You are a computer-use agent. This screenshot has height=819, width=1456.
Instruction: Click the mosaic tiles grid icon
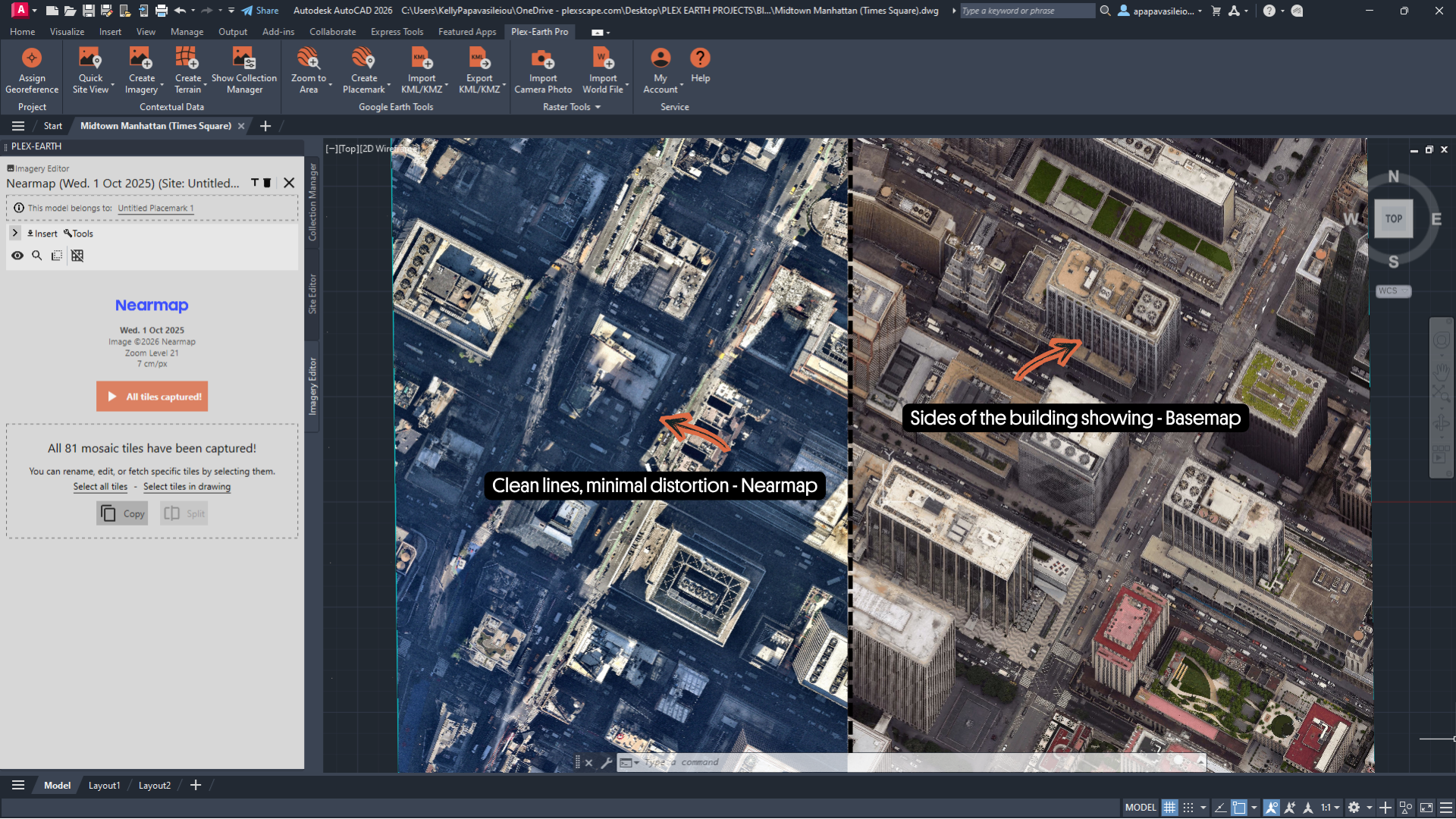pos(77,256)
